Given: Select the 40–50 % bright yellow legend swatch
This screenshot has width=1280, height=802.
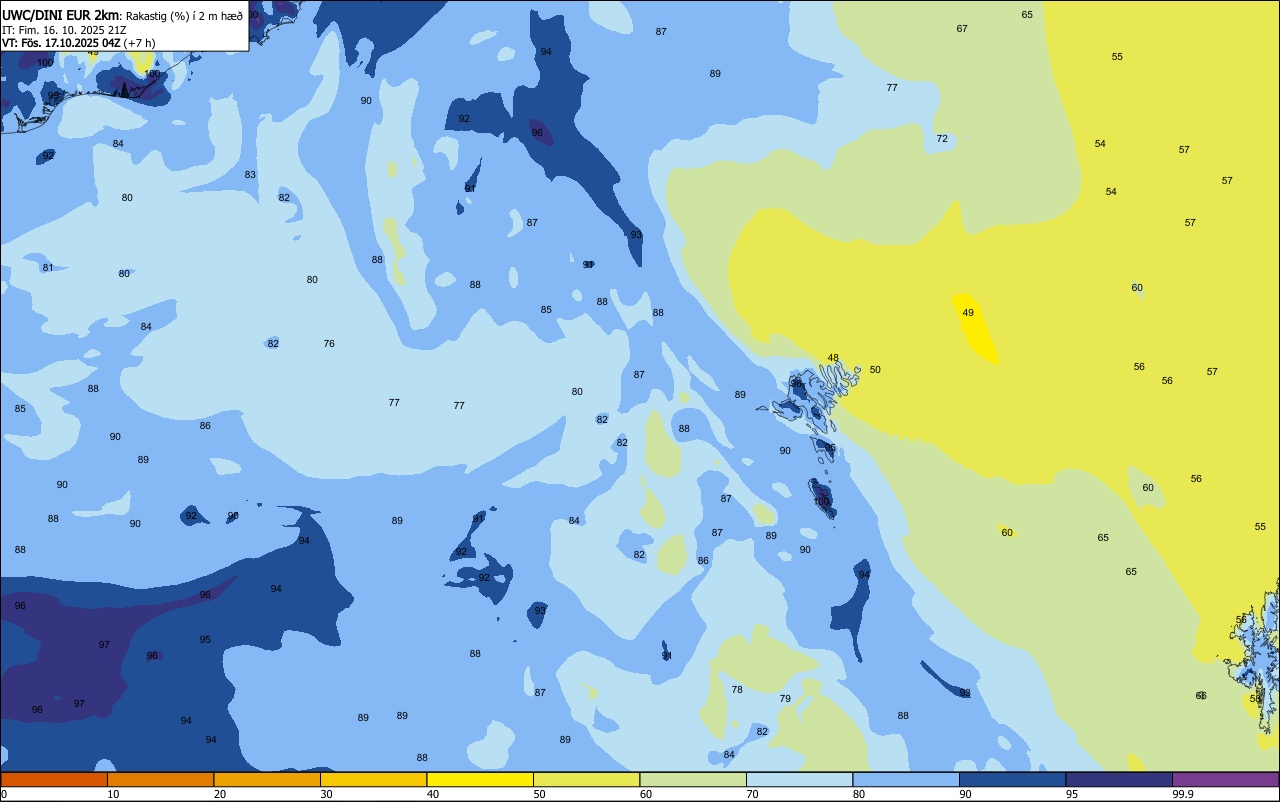Looking at the screenshot, I should (480, 779).
